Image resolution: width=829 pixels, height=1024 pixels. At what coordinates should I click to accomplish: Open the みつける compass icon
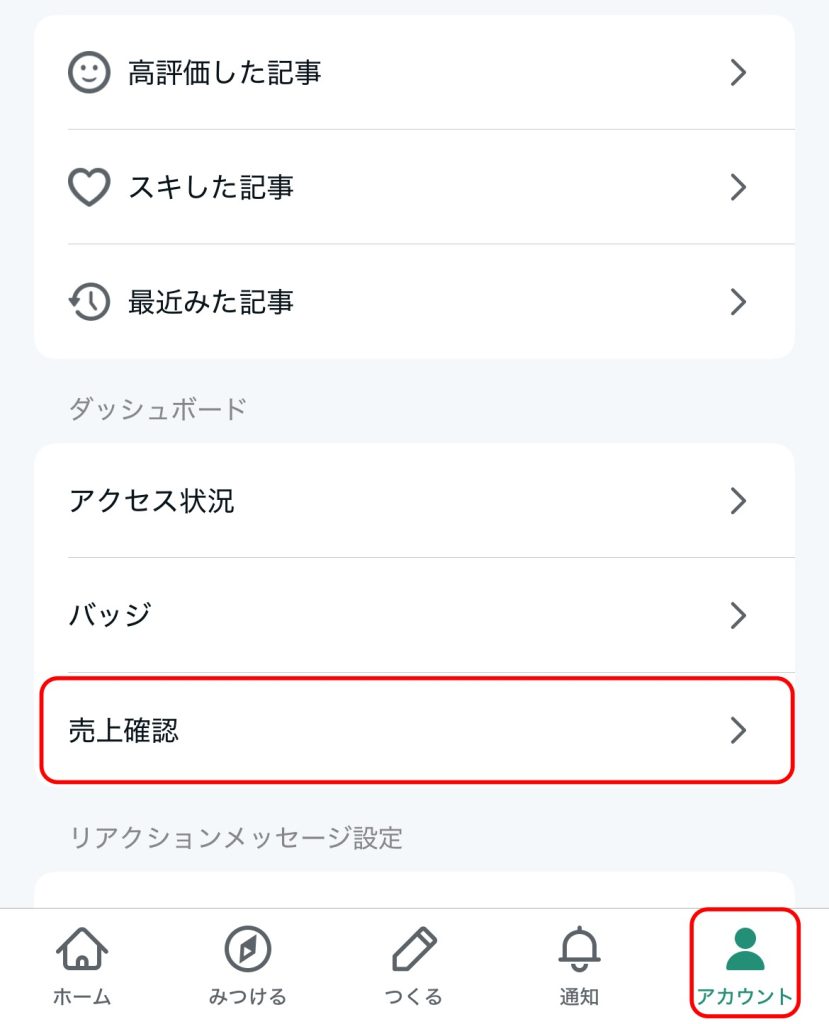[x=248, y=948]
